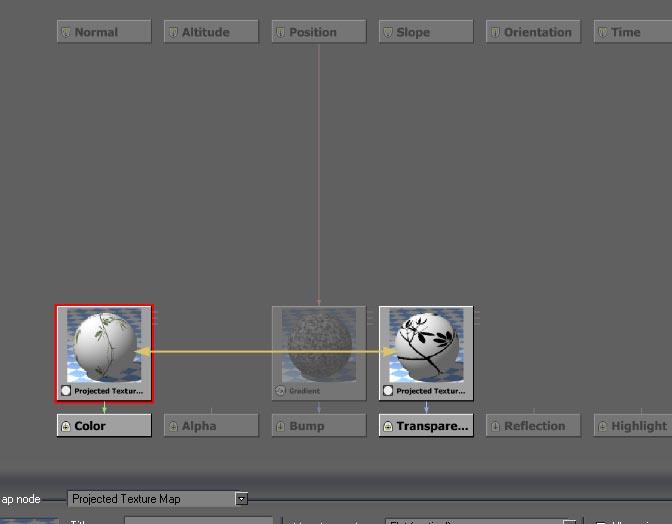Screen dimensions: 672x524
Task: Select the Time input node
Action: pos(632,32)
